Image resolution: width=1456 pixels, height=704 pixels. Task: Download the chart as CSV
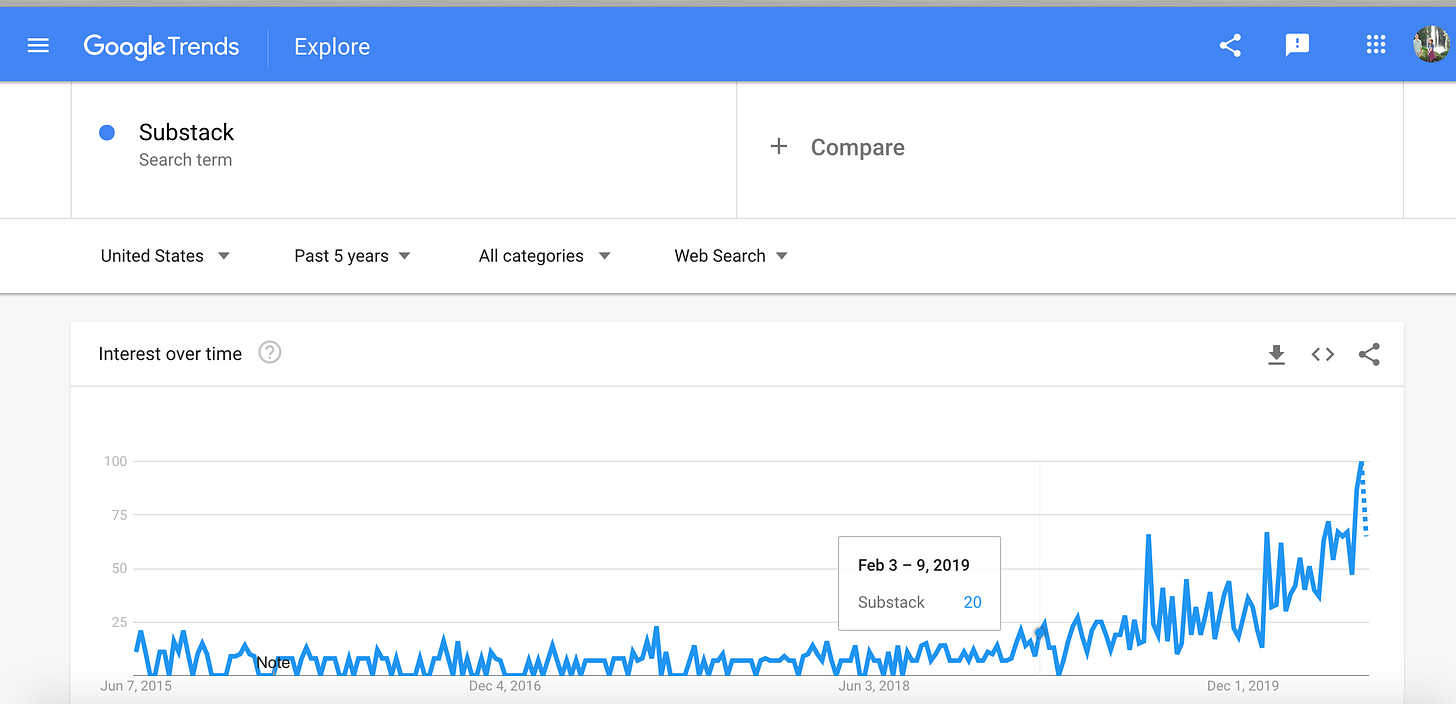1276,355
